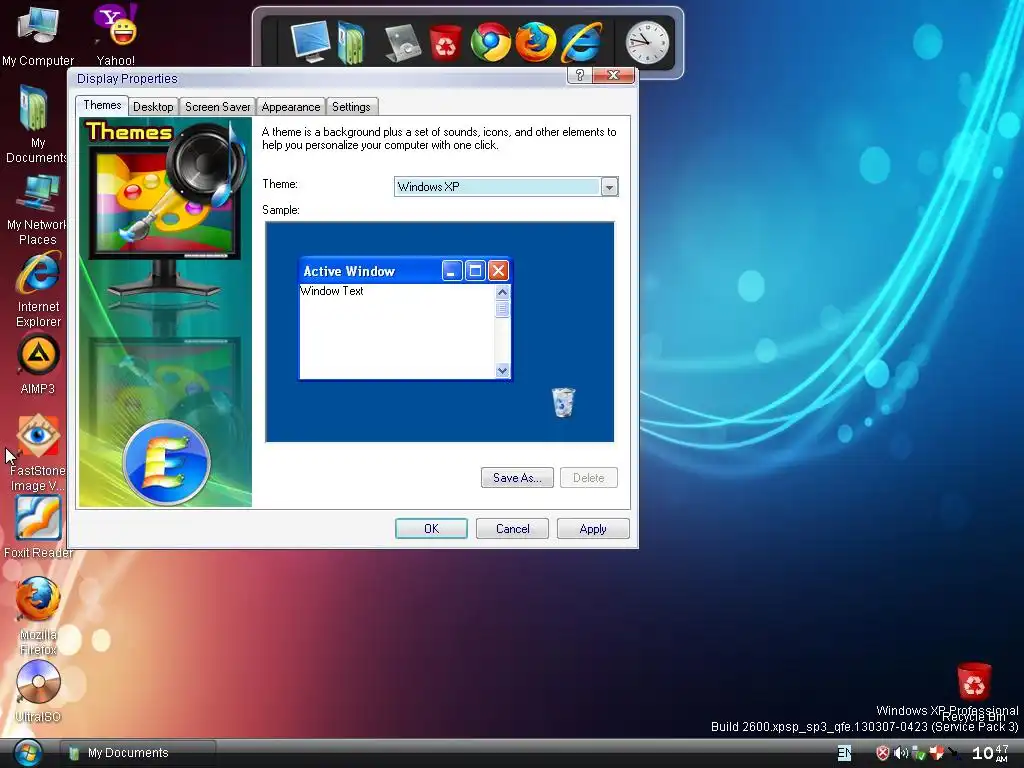Click the EN language bar indicator
1024x768 pixels.
click(x=844, y=753)
